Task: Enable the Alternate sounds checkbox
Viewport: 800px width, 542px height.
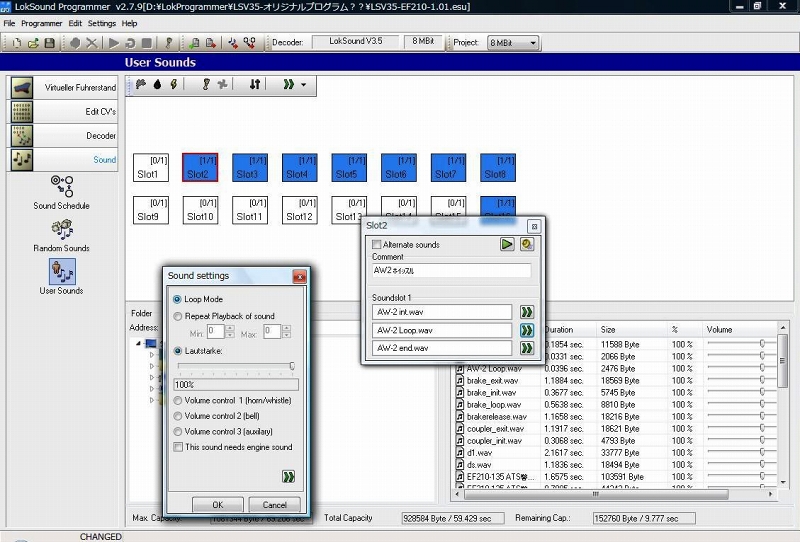Action: (377, 244)
